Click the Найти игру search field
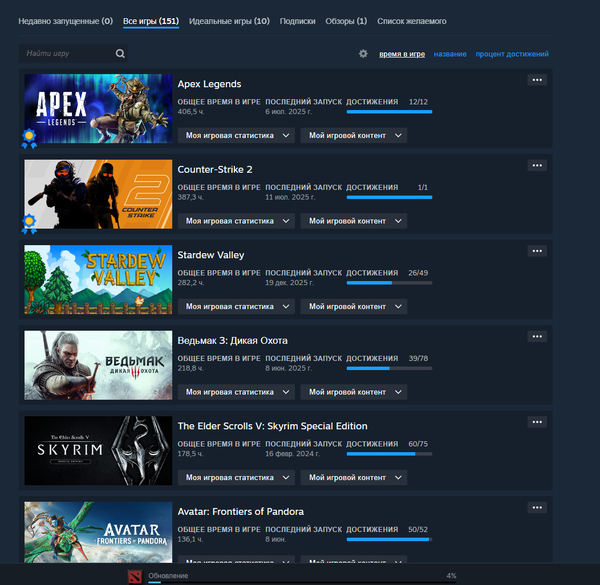 click(73, 54)
